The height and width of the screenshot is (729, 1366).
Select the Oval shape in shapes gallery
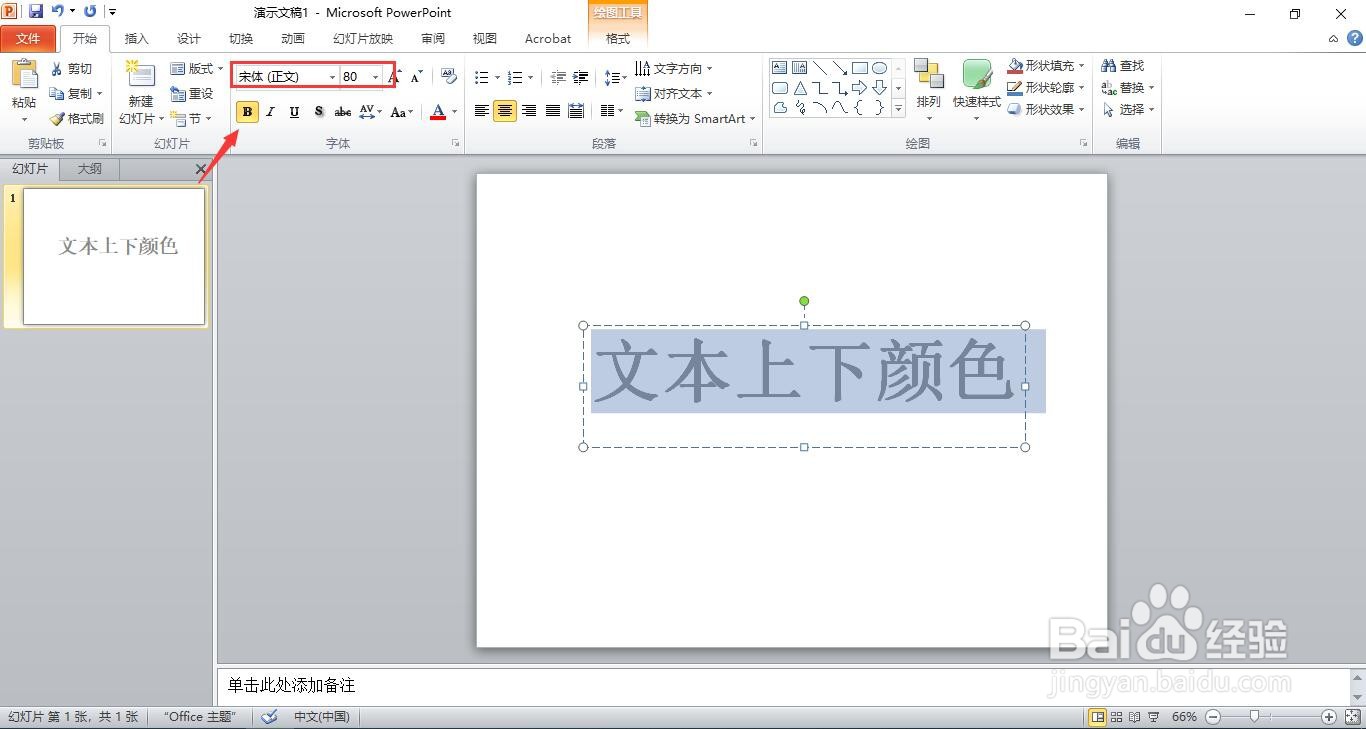click(879, 68)
